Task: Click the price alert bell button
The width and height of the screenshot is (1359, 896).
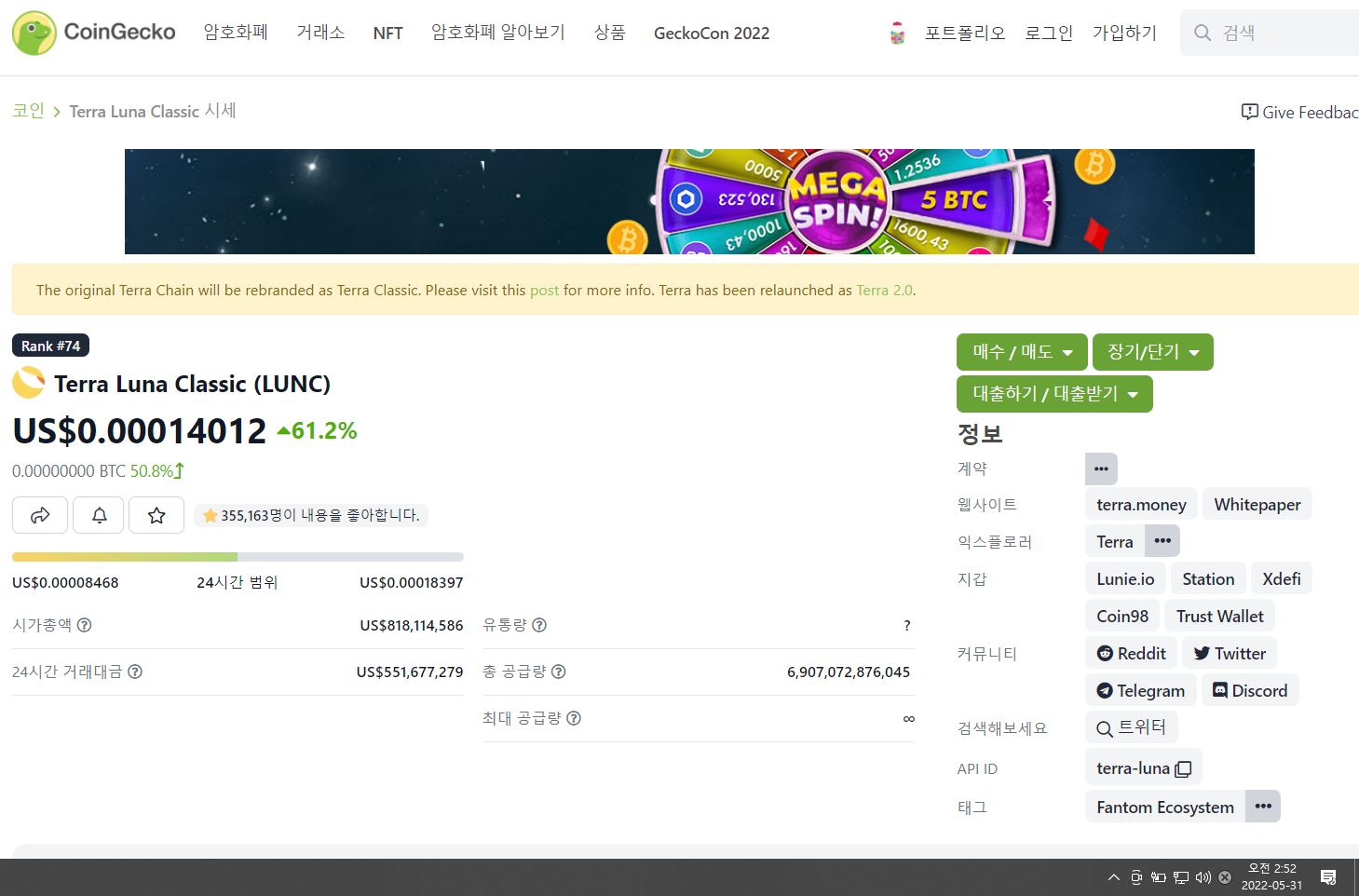Action: (x=100, y=515)
